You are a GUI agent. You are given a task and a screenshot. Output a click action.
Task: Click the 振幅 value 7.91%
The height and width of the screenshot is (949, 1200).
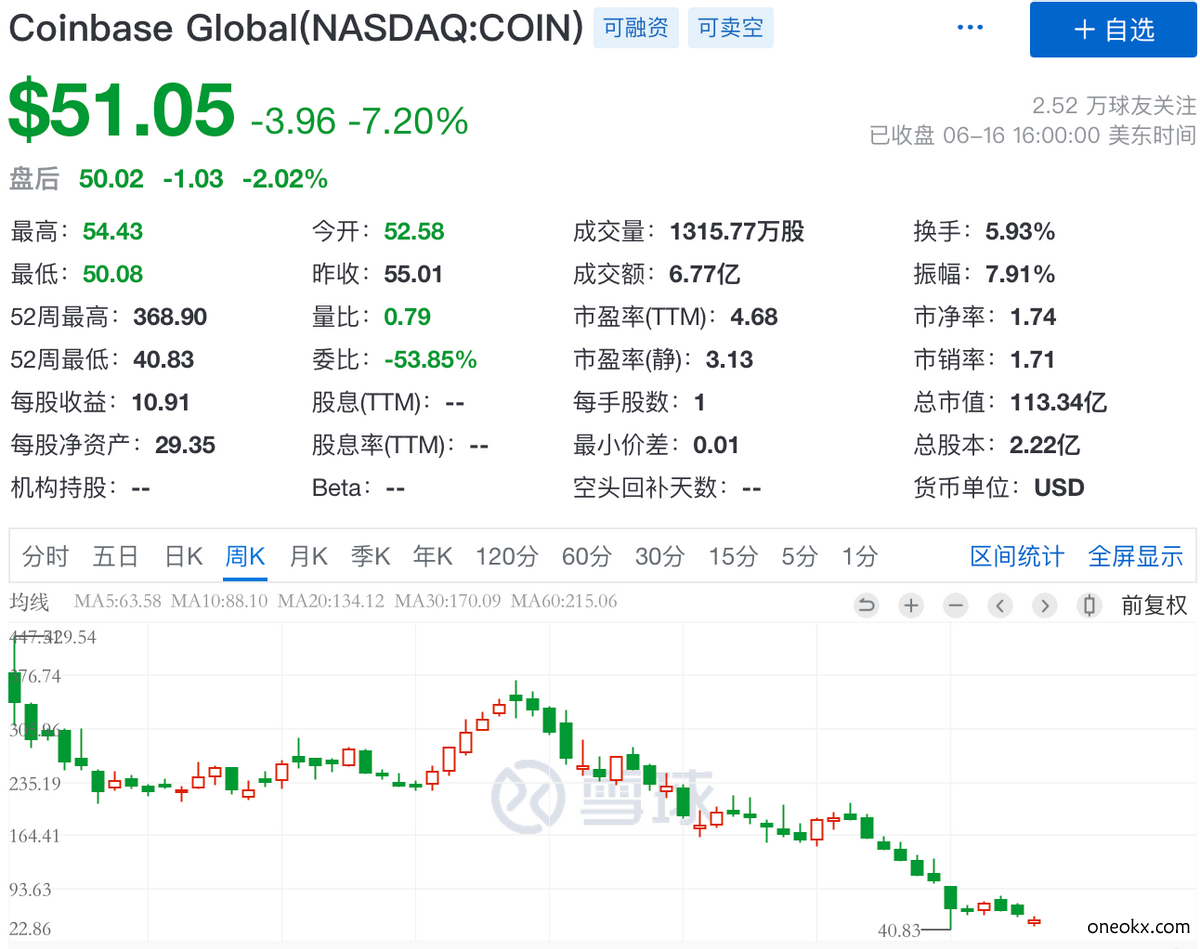point(1020,274)
